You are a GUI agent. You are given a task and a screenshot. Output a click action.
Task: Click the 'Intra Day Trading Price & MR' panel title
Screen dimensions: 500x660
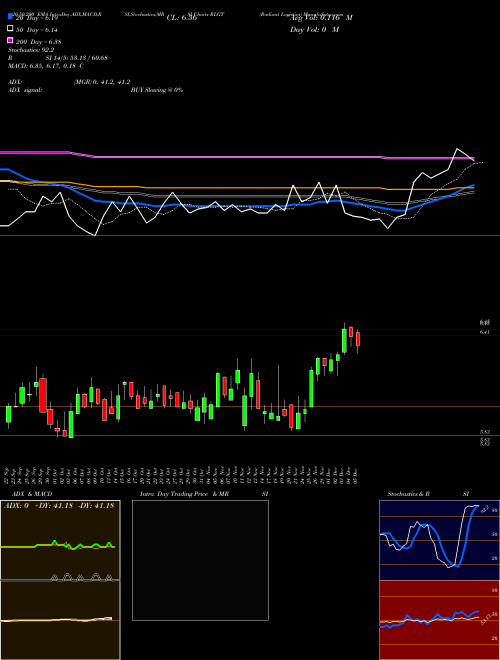[184, 494]
